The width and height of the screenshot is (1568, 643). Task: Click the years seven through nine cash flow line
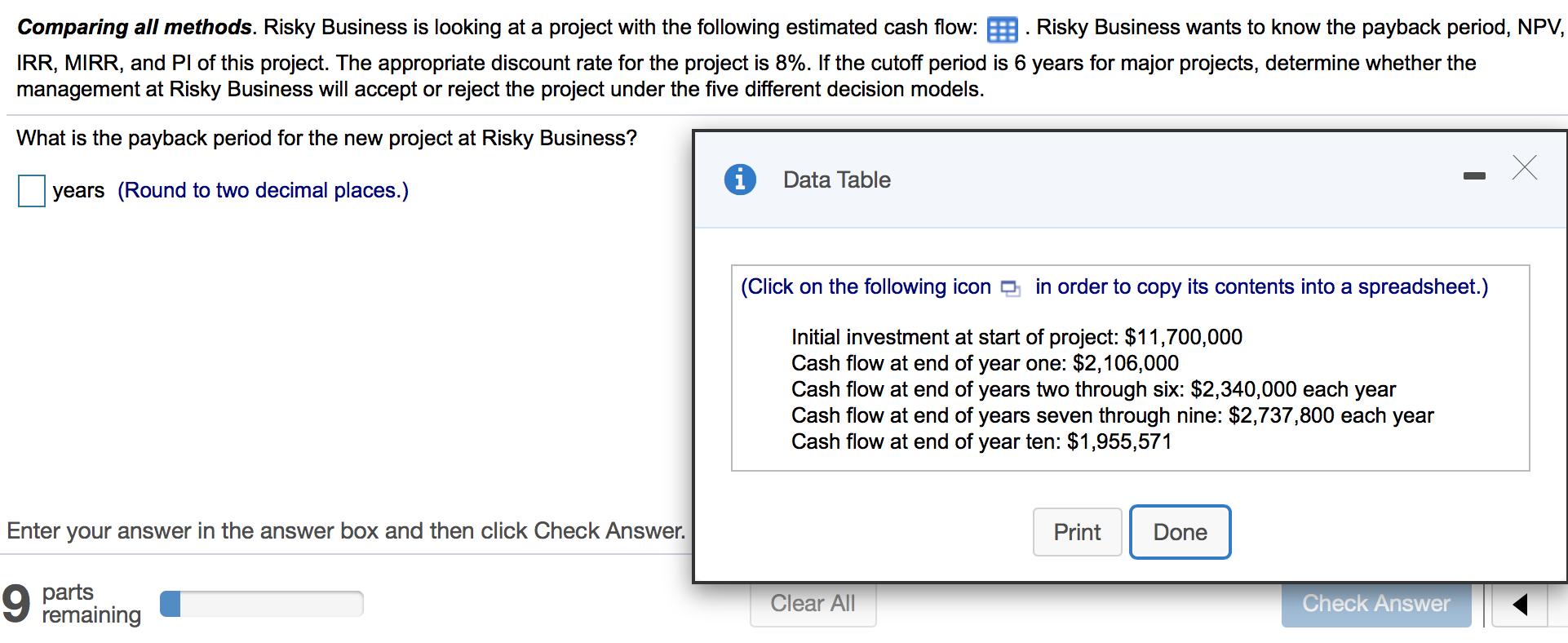pyautogui.click(x=1111, y=415)
